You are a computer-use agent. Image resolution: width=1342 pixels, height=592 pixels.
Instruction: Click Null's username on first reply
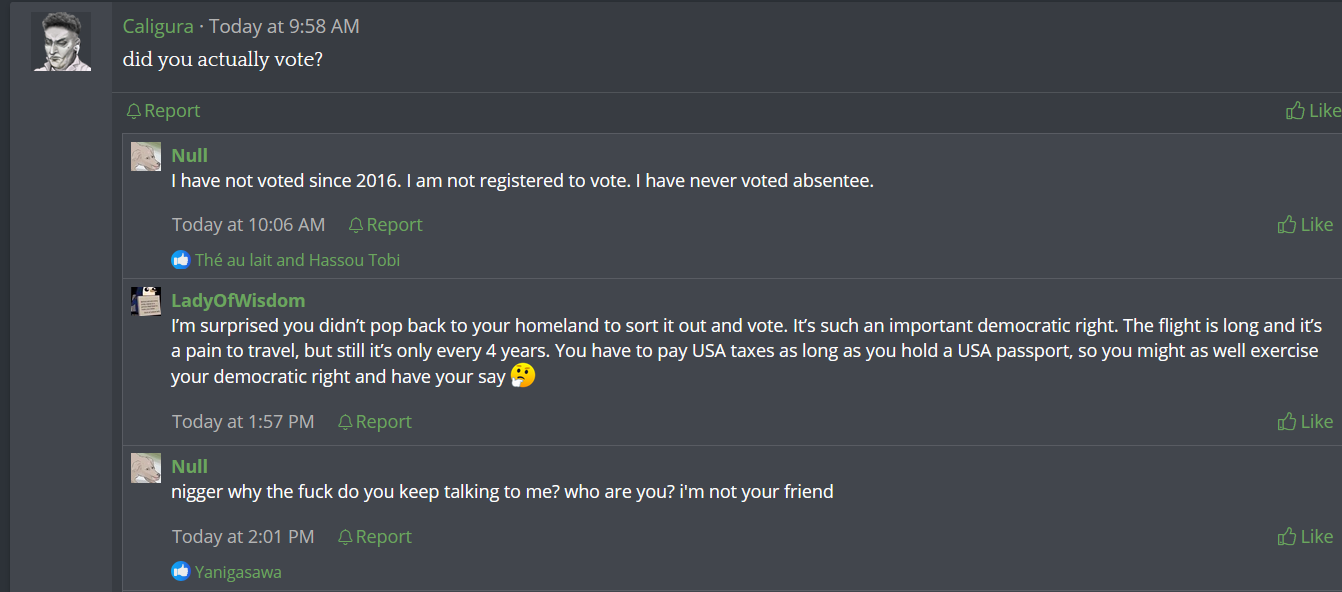pyautogui.click(x=189, y=155)
